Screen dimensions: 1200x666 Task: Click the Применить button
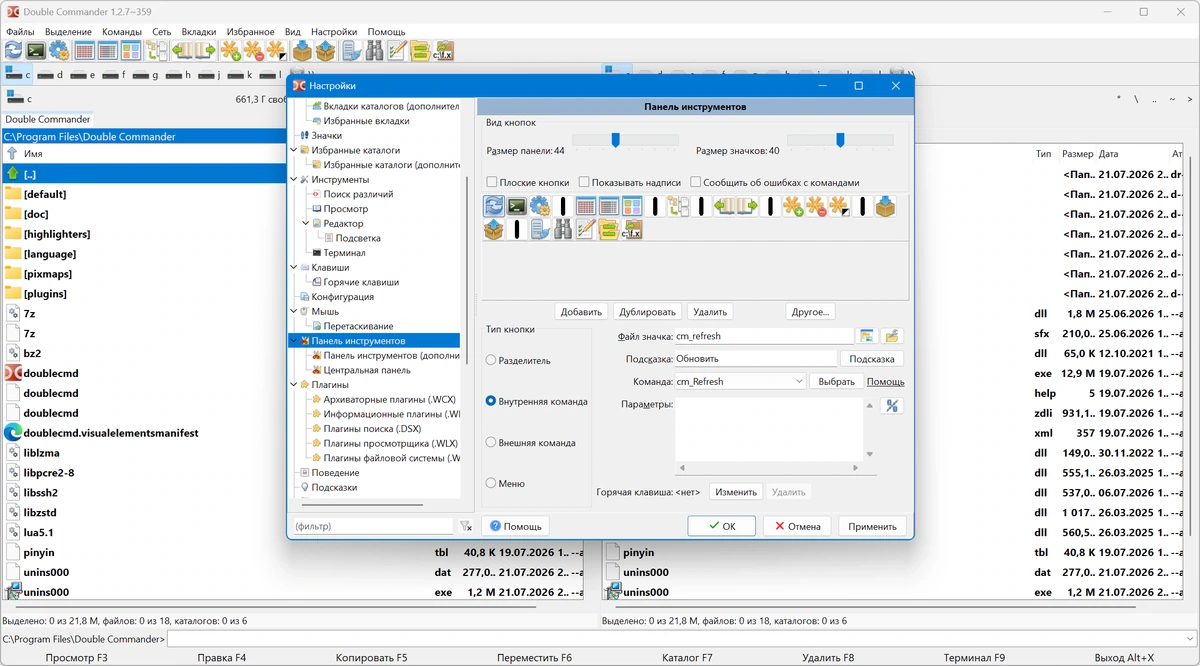click(872, 526)
